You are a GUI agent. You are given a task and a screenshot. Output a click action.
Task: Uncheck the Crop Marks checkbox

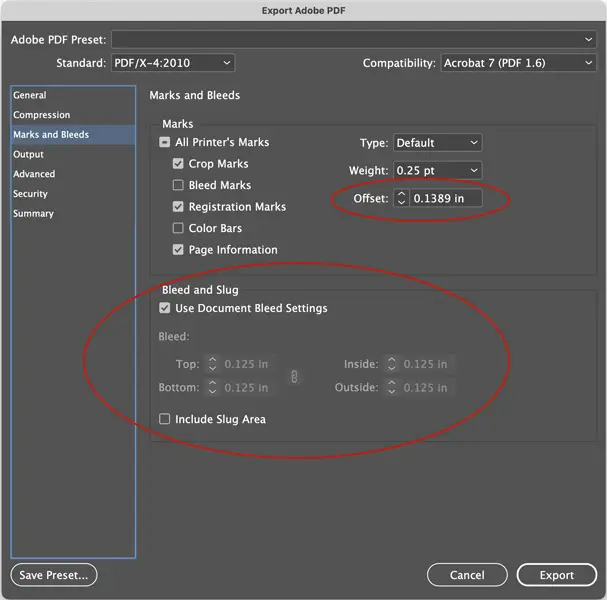179,164
